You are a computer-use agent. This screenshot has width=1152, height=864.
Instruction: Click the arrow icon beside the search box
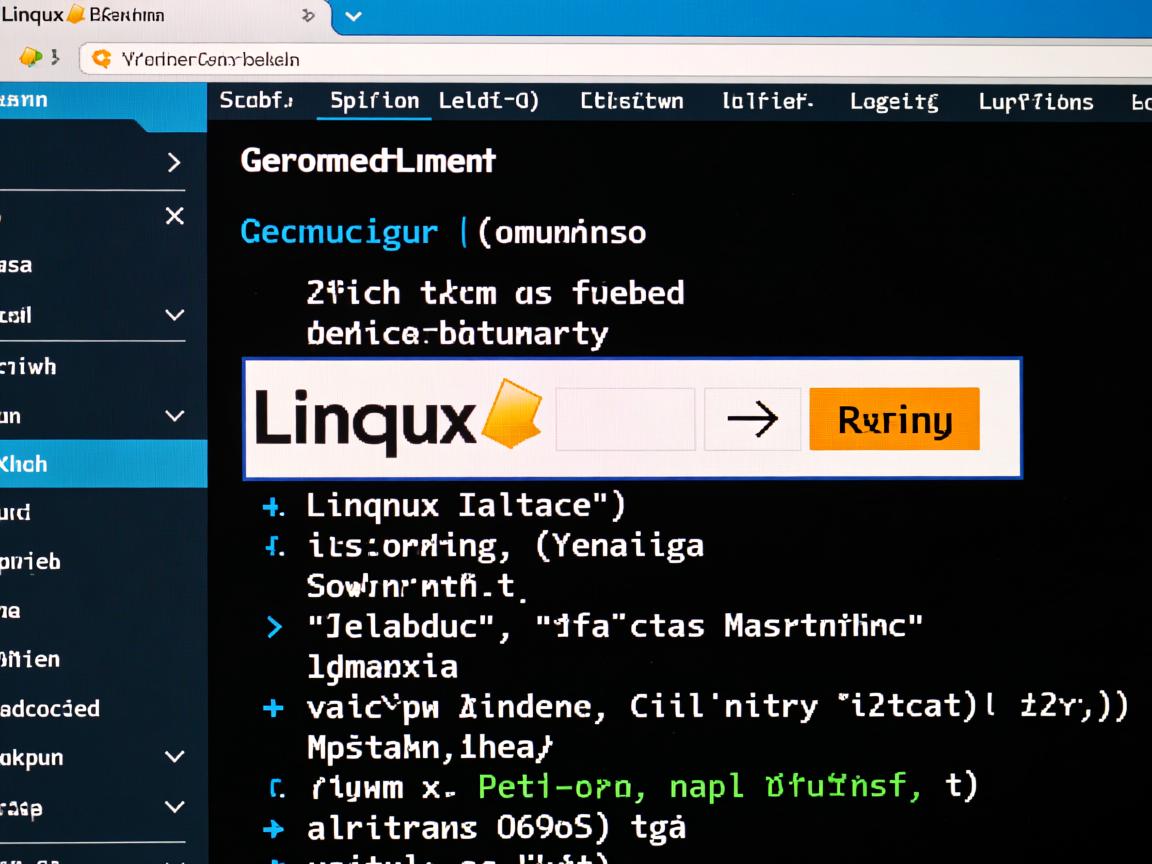(752, 419)
